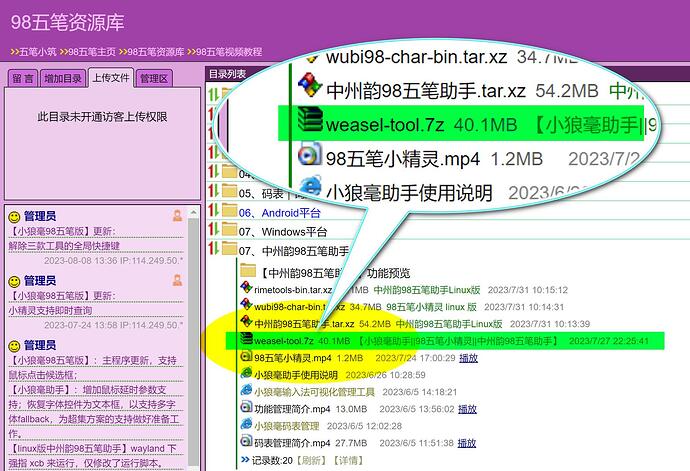This screenshot has height=471, width=690.
Task: Click the user avatar icon on first admin message
Action: pos(177,215)
